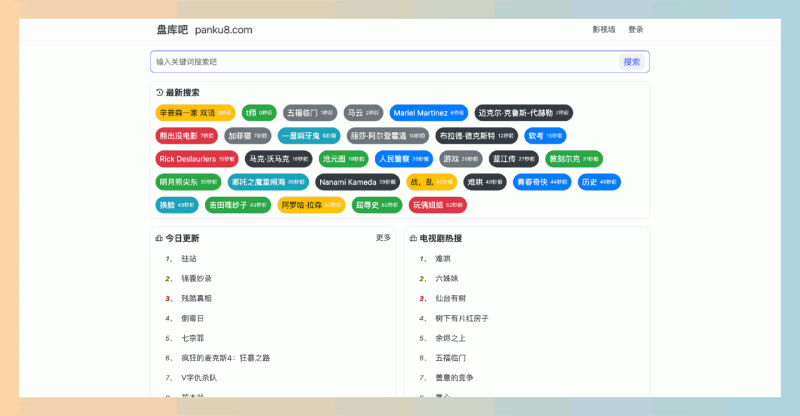Open 倒霉日 in 今日更新 list
Image resolution: width=800 pixels, height=416 pixels.
click(x=193, y=318)
